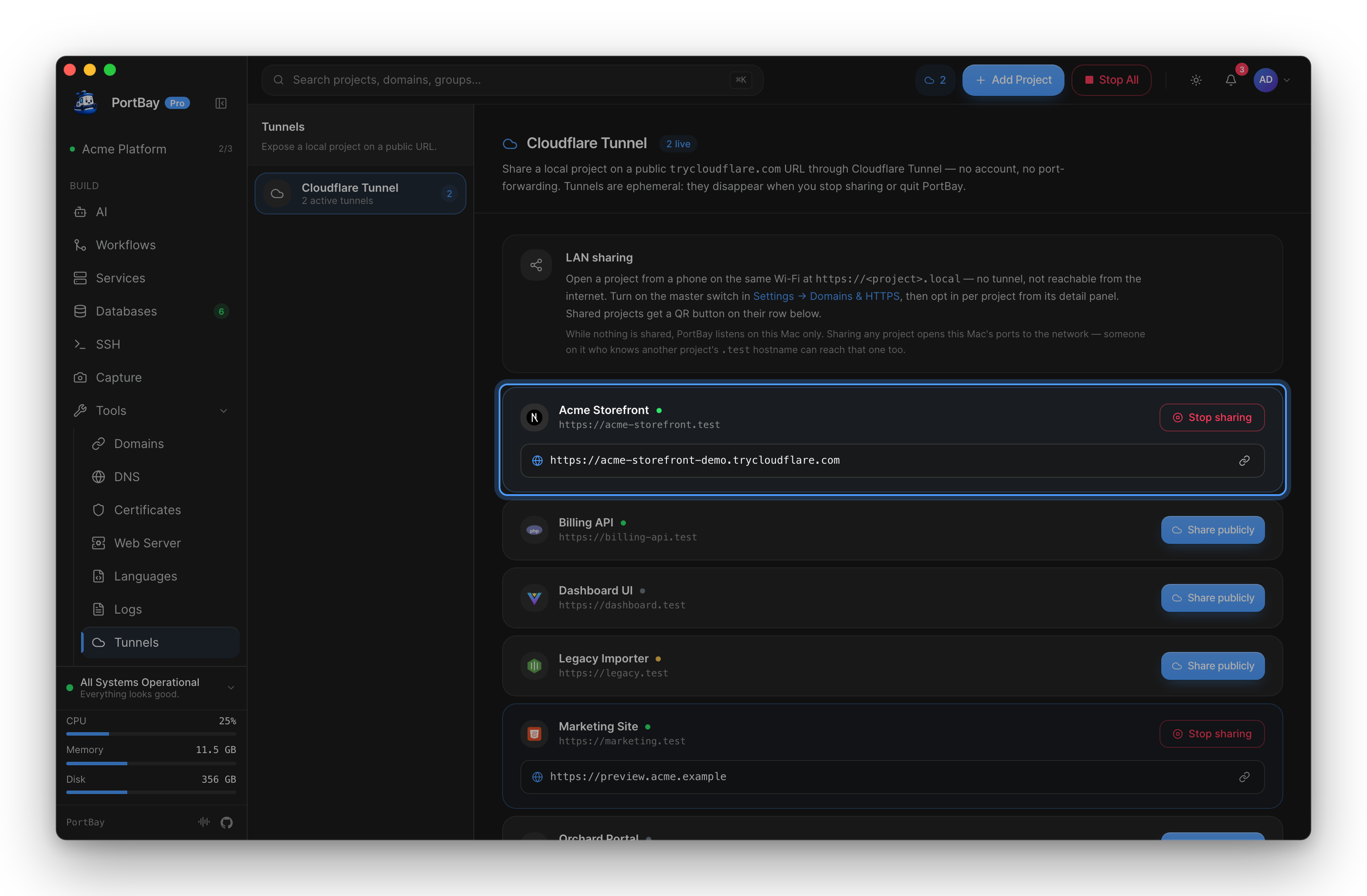The image size is (1367, 896).
Task: Click Billing API PHP project icon
Action: point(534,530)
